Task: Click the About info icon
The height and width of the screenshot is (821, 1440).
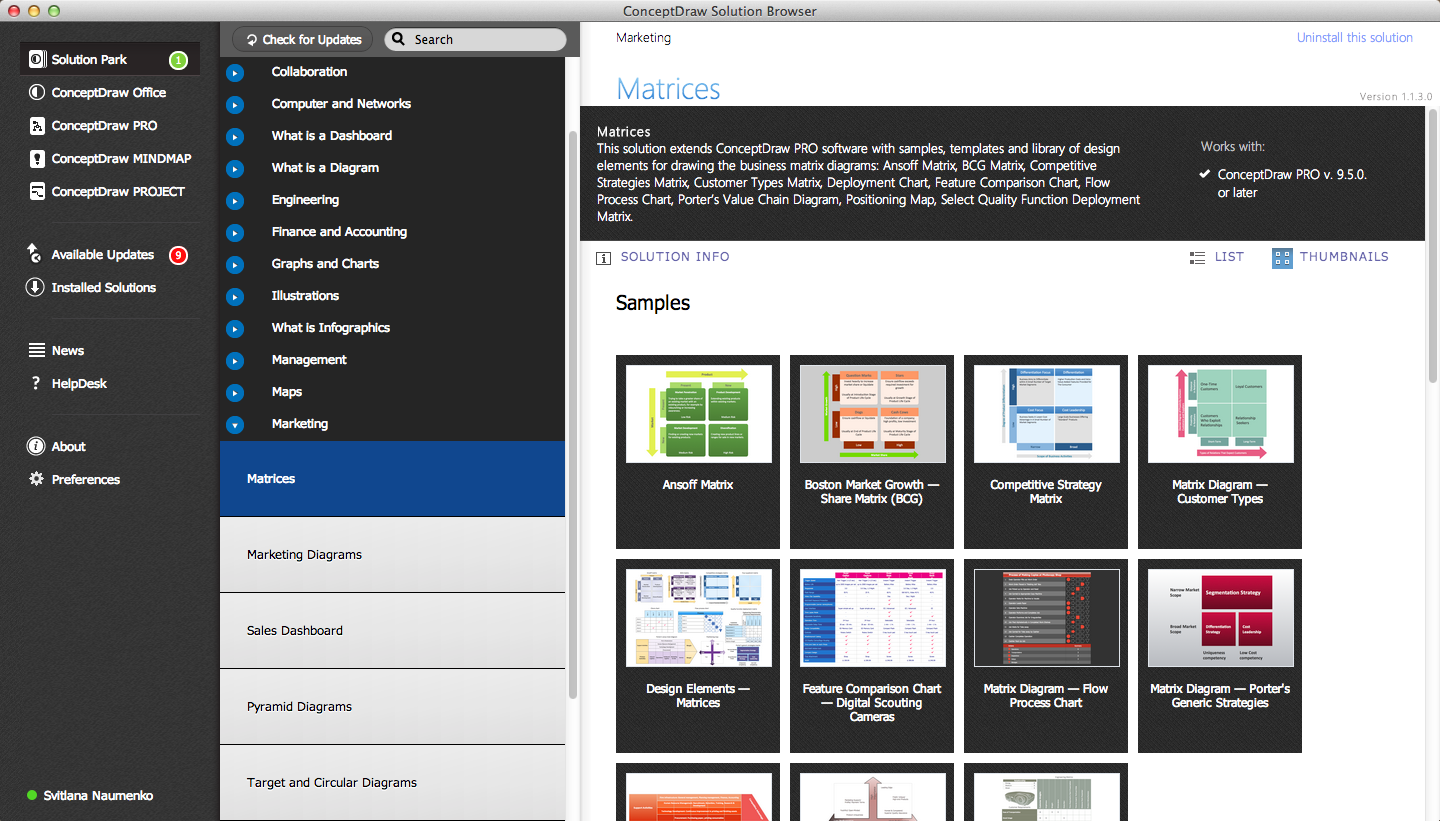Action: tap(37, 446)
